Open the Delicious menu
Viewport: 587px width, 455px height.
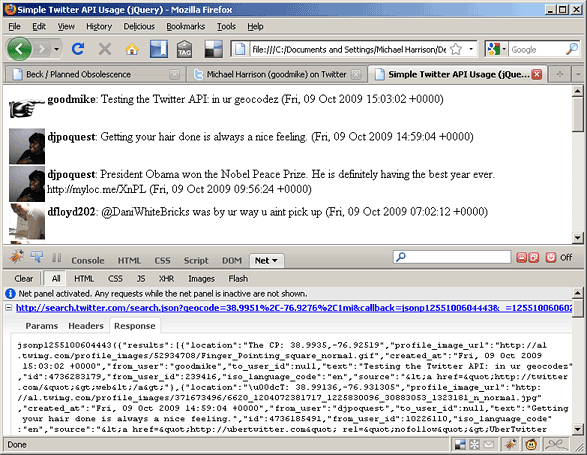[x=139, y=26]
